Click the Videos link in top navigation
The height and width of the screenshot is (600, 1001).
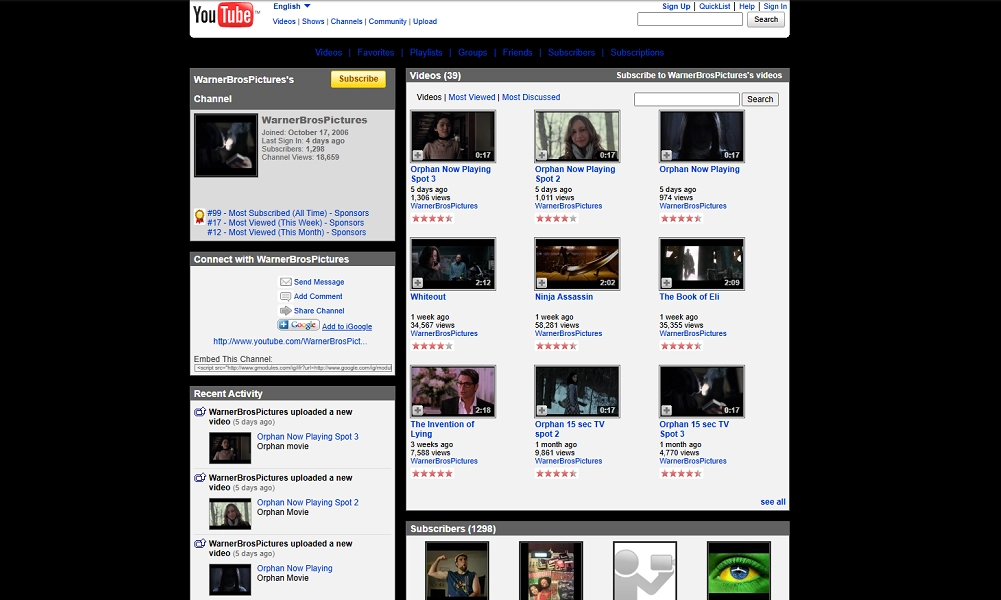[x=284, y=21]
